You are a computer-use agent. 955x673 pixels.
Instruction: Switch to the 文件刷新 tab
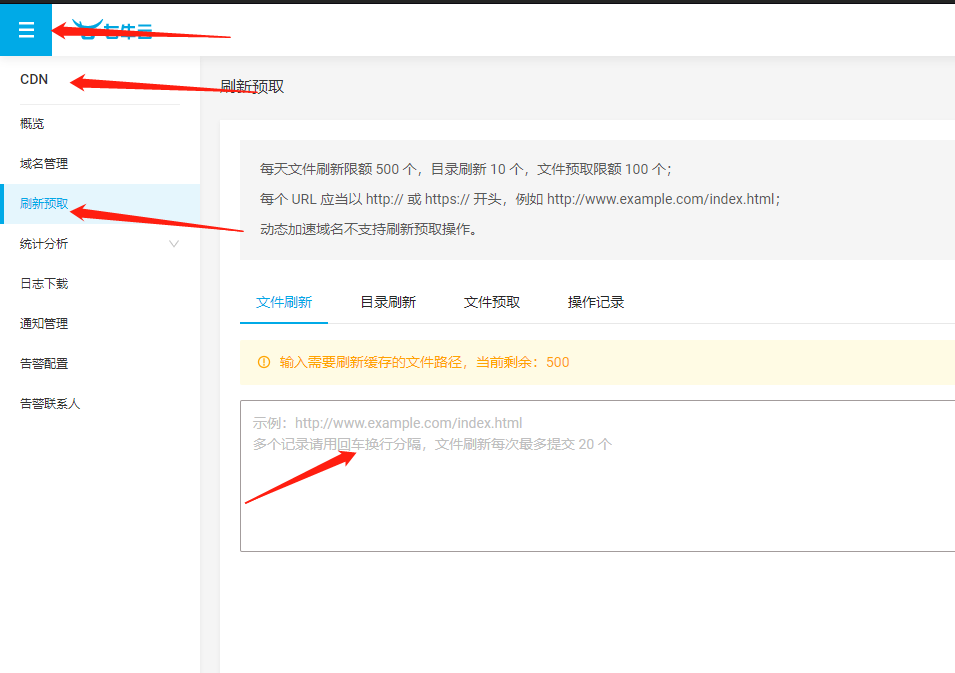(284, 302)
